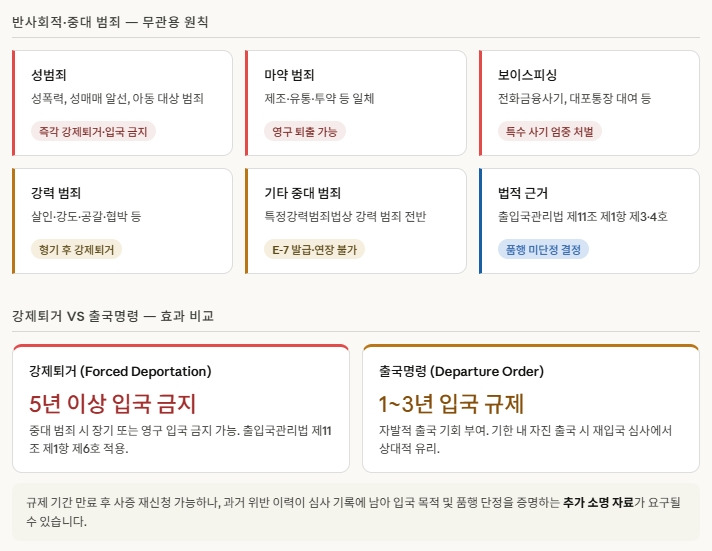Click the bold 추가 소명 자료 text
Image resolution: width=712 pixels, height=551 pixels.
click(598, 502)
